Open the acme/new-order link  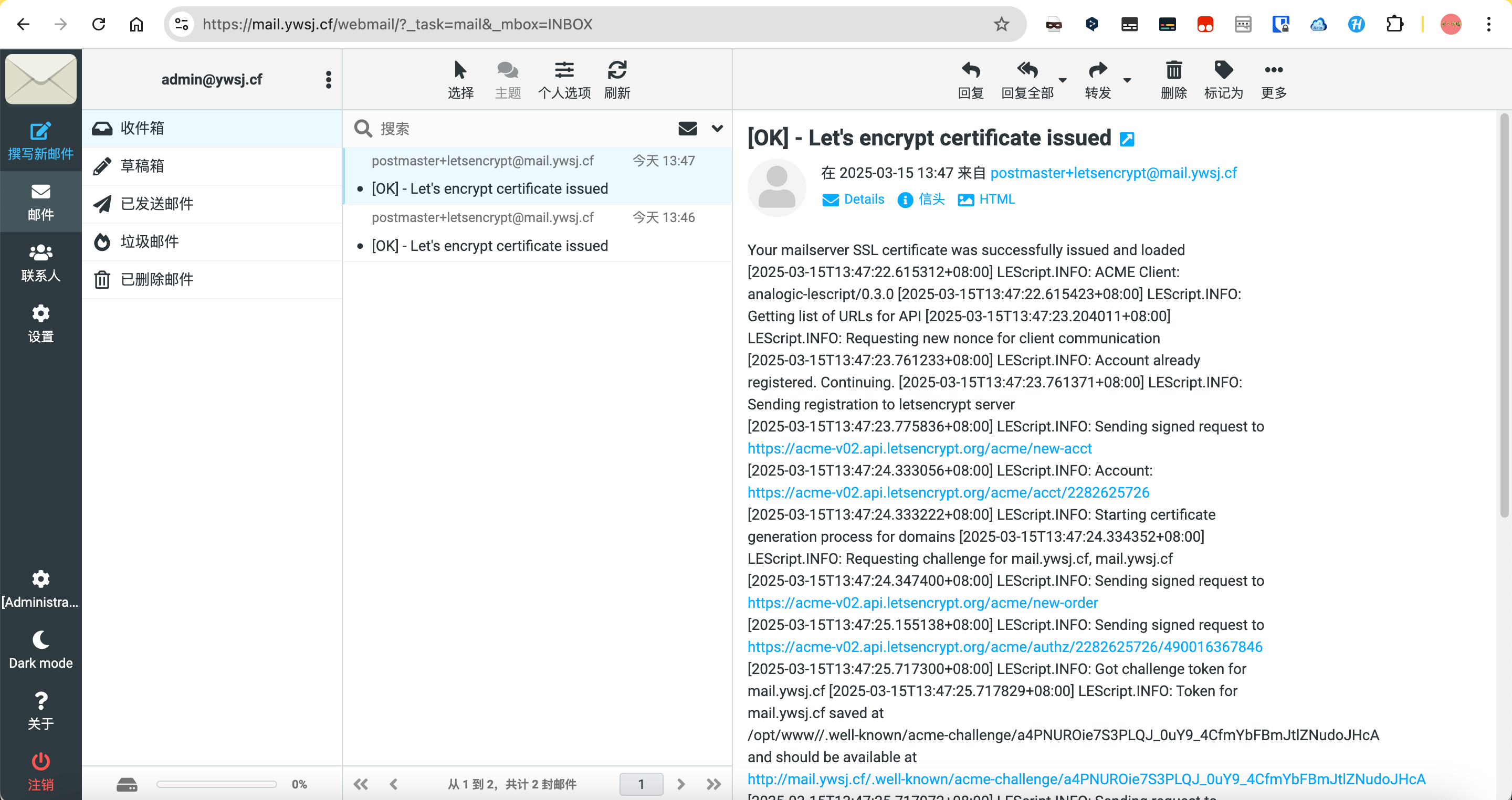[922, 603]
